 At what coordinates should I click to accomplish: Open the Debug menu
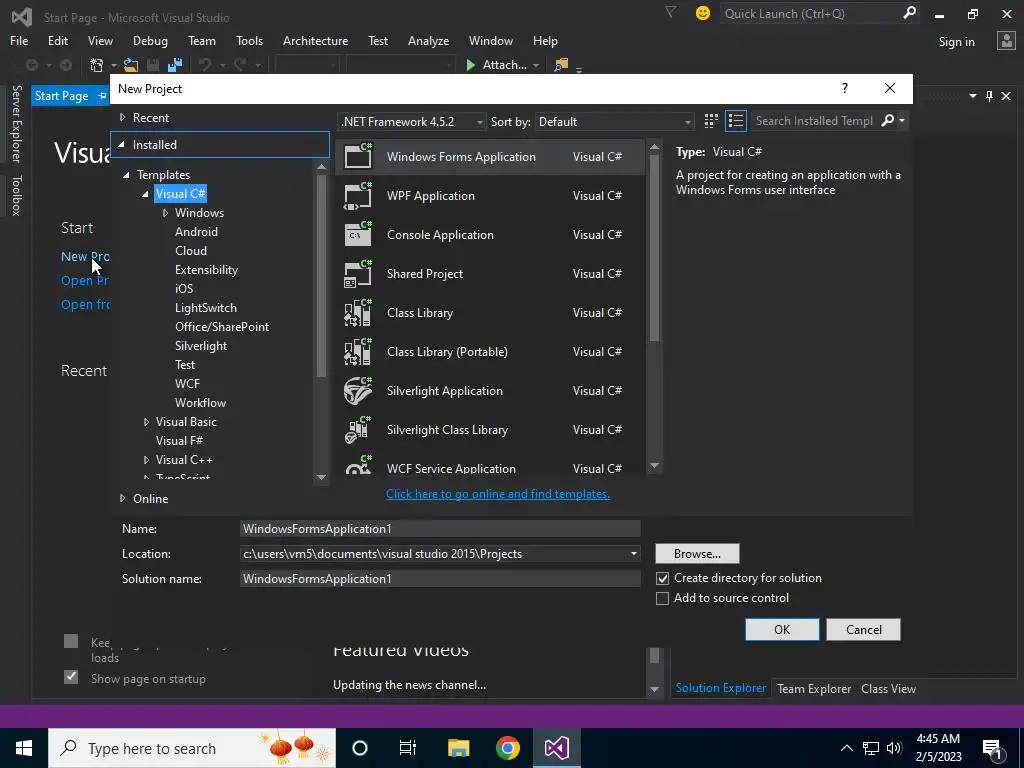point(150,40)
